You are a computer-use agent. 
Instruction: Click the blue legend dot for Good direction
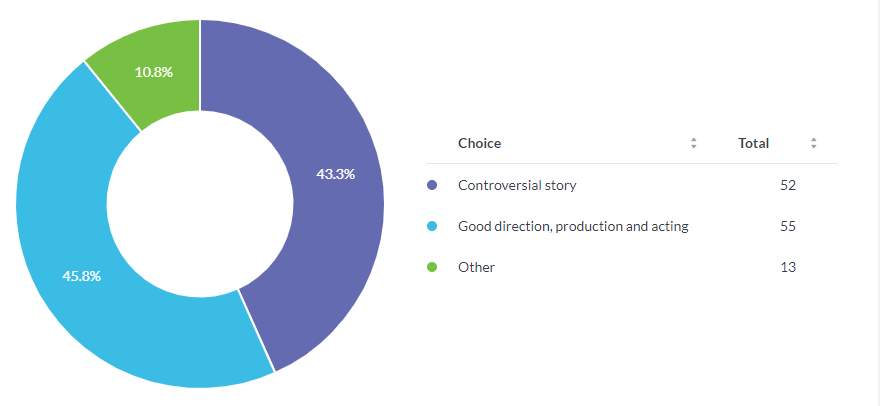pyautogui.click(x=432, y=226)
